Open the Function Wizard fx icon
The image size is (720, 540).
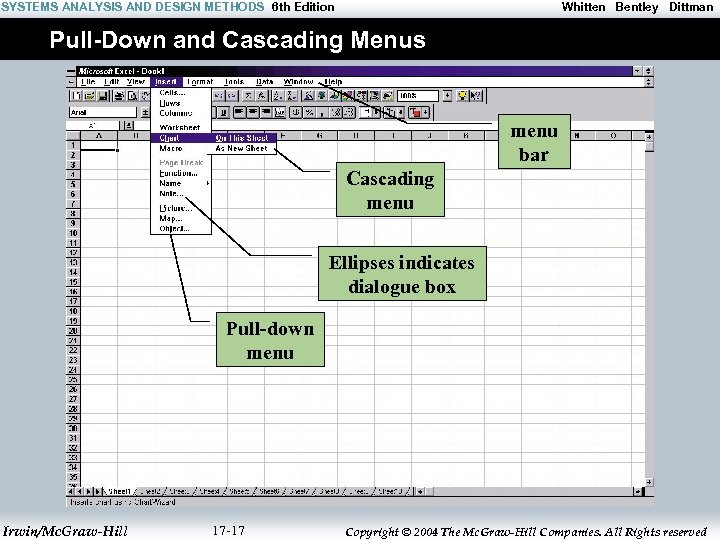(x=262, y=96)
